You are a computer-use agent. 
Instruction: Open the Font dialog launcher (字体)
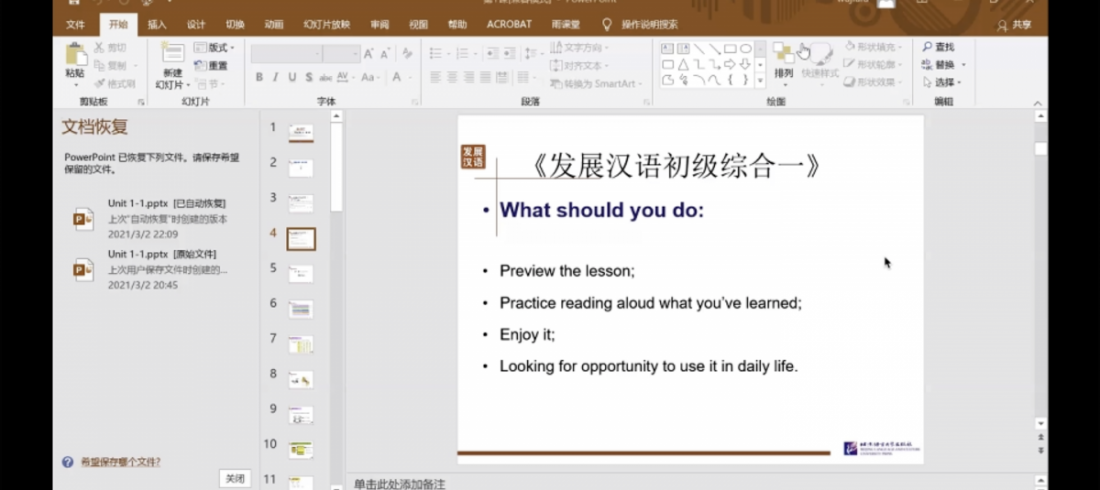point(415,102)
